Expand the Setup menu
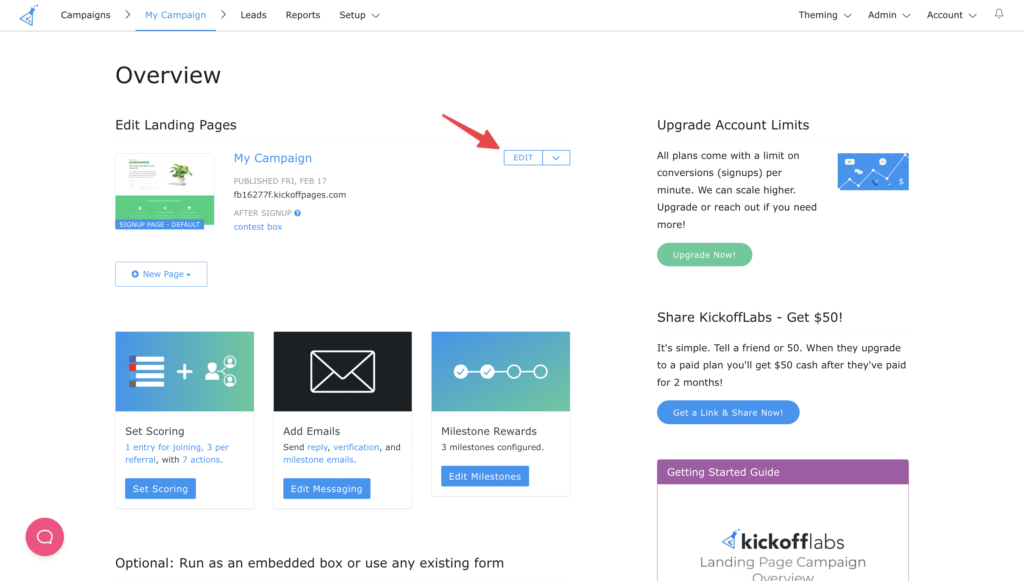This screenshot has height=581, width=1024. (359, 15)
